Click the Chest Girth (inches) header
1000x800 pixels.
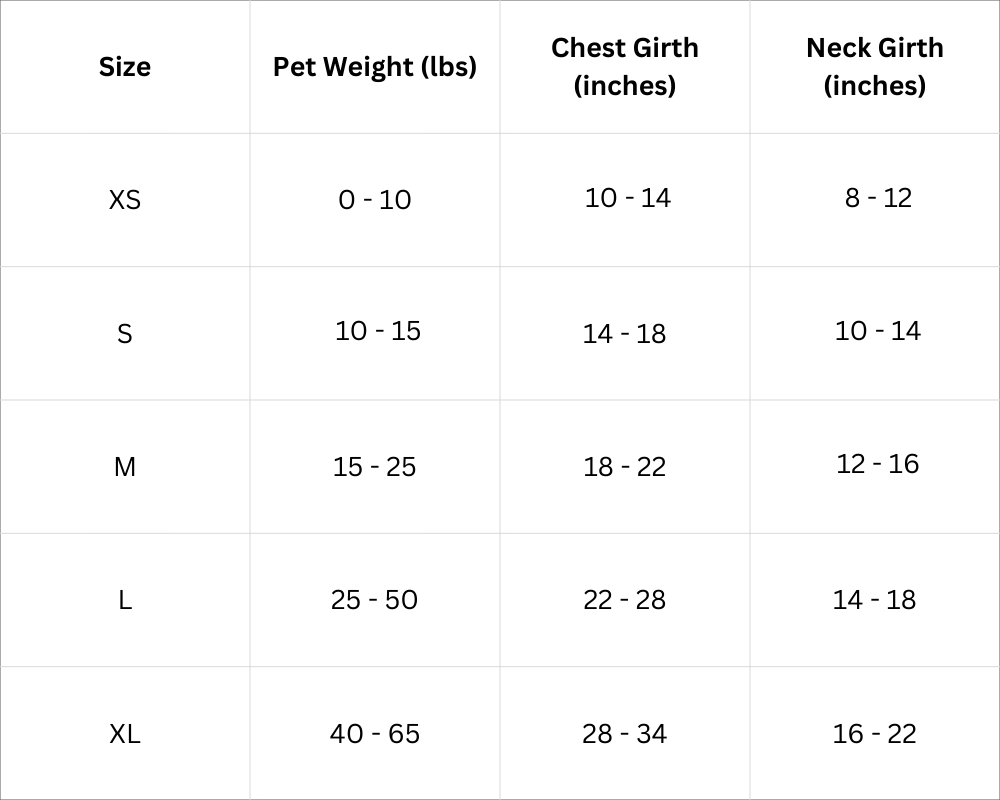click(625, 66)
